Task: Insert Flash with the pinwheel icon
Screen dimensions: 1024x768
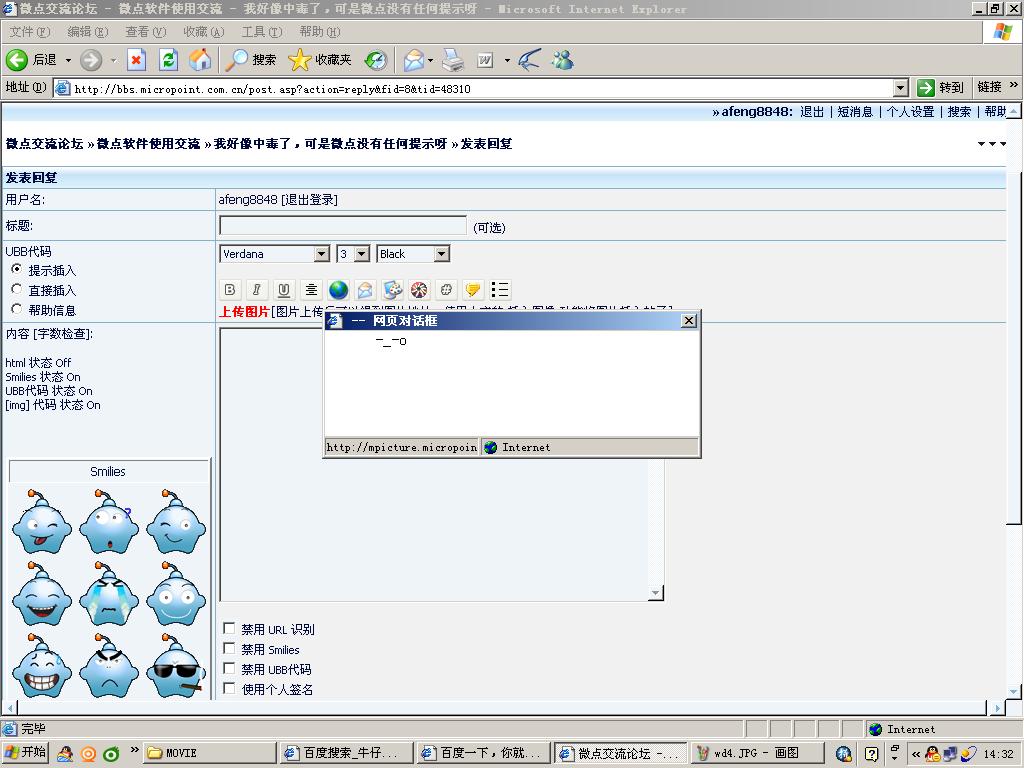Action: tap(419, 289)
